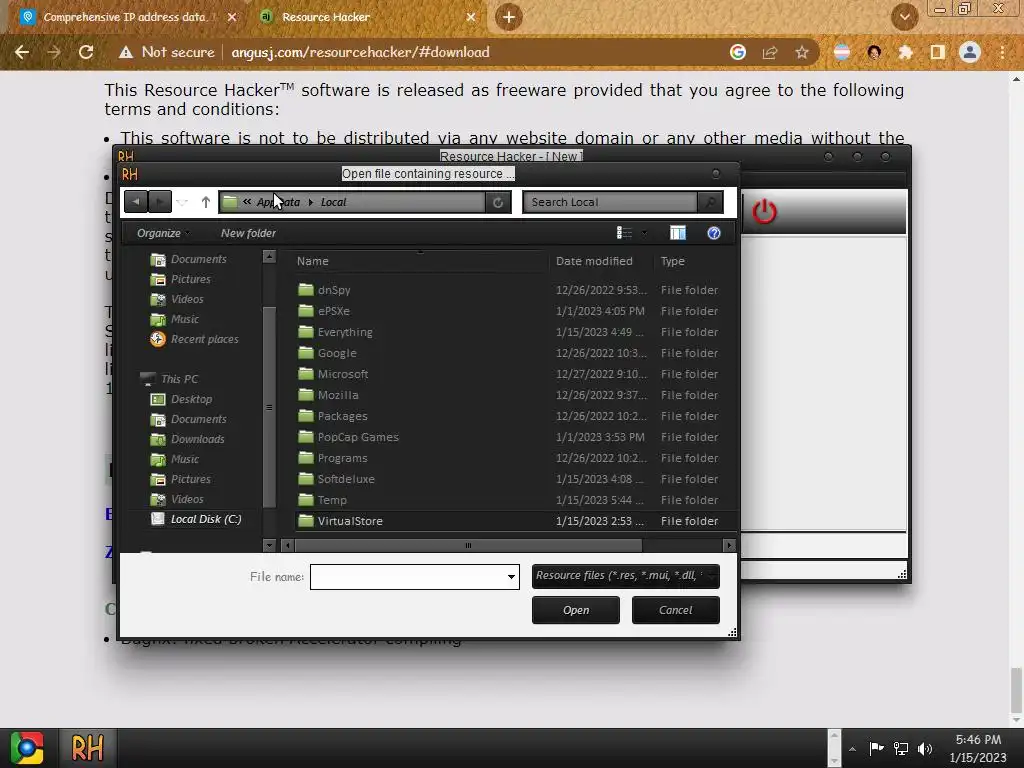Image resolution: width=1024 pixels, height=768 pixels.
Task: Click Local in the path breadcrumb
Action: 334,202
